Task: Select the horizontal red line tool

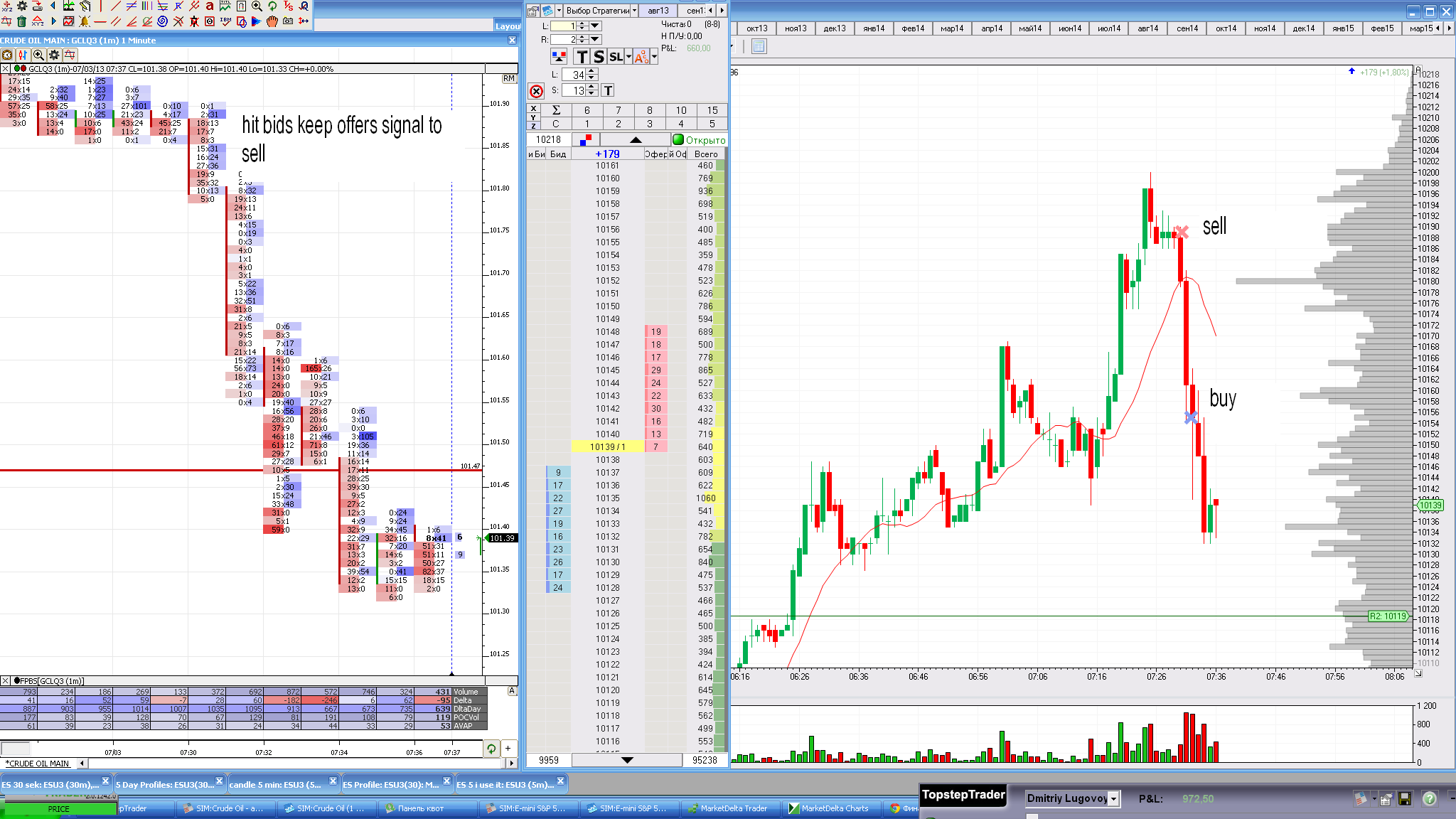Action: pos(100,21)
